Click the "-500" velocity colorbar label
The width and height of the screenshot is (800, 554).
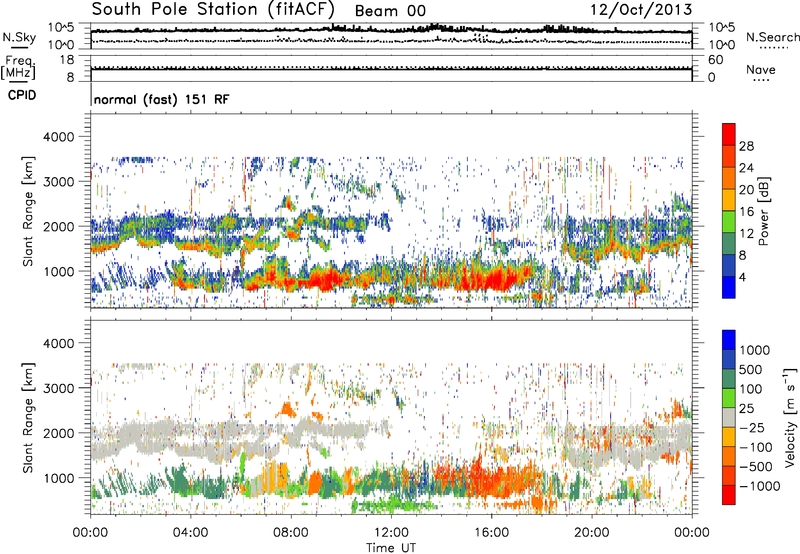coord(755,466)
